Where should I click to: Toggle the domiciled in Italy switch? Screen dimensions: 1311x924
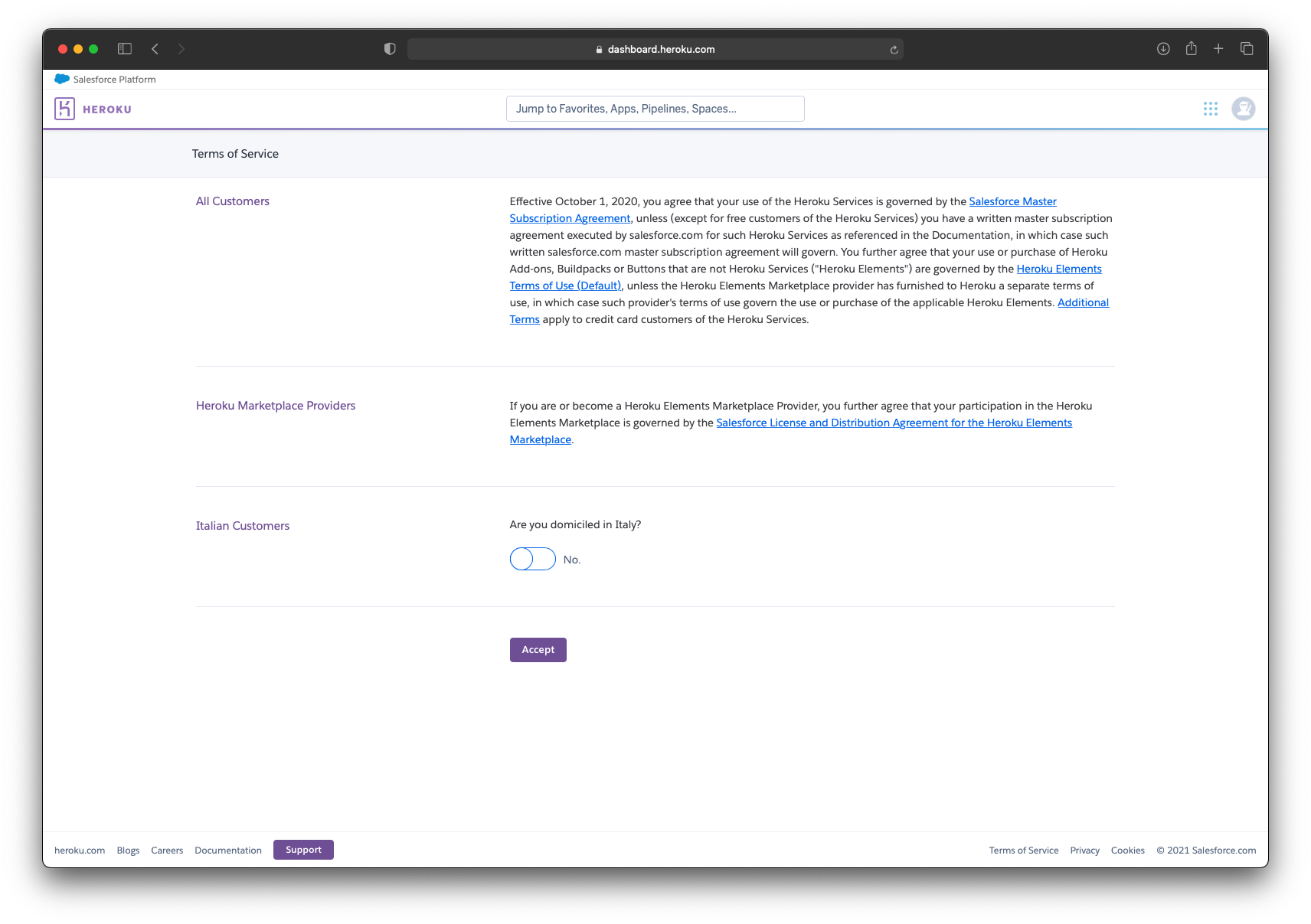pos(533,559)
